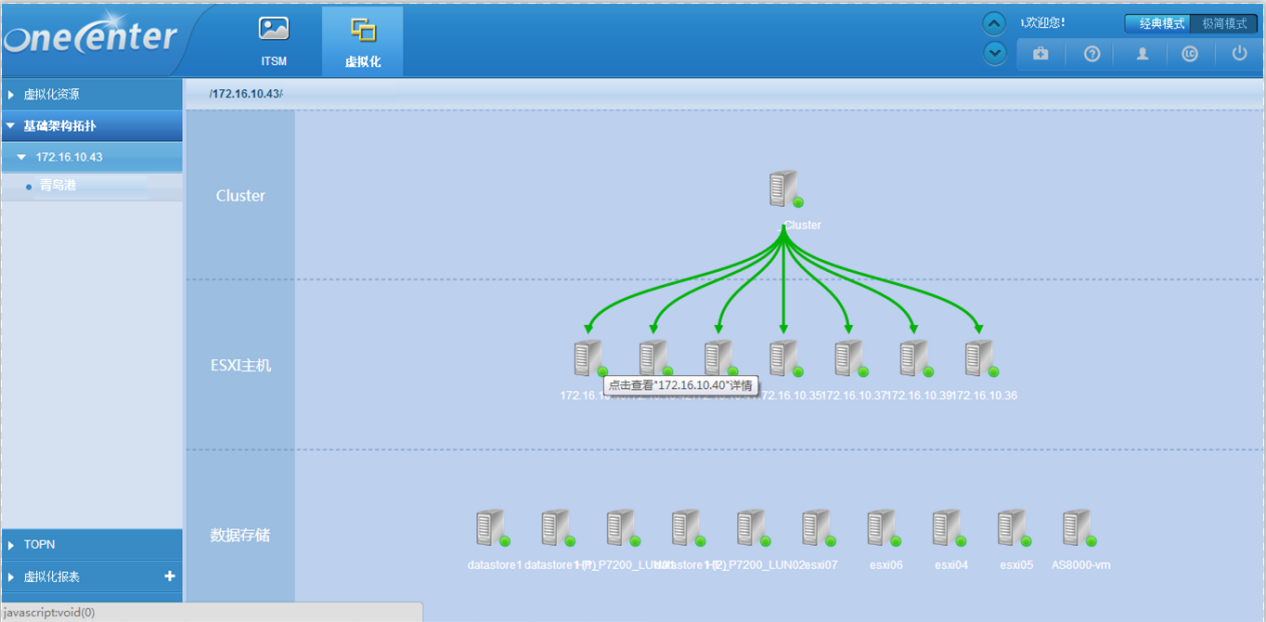1266x622 pixels.
Task: Switch to 极简模式 simple mode
Action: pos(1224,23)
